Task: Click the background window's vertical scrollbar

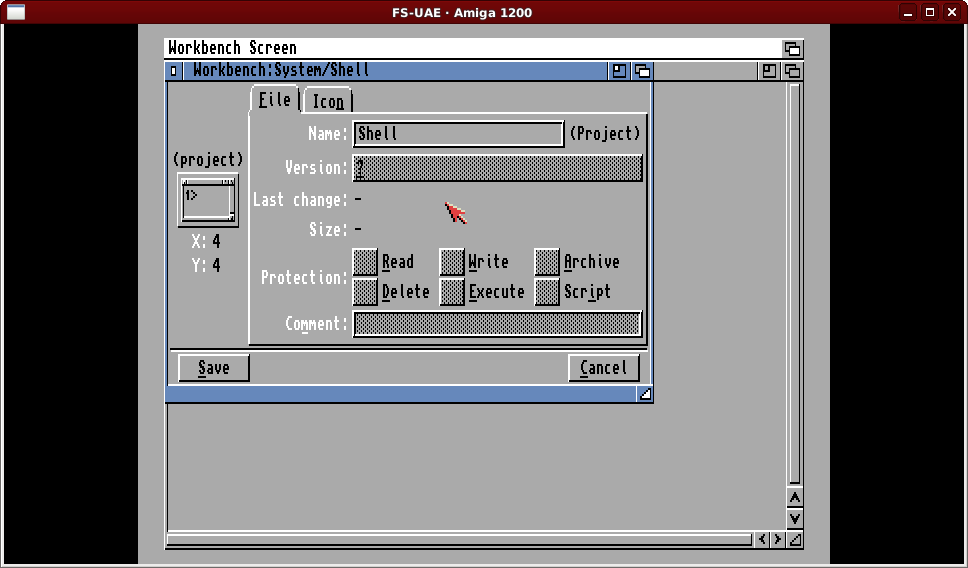Action: click(795, 284)
